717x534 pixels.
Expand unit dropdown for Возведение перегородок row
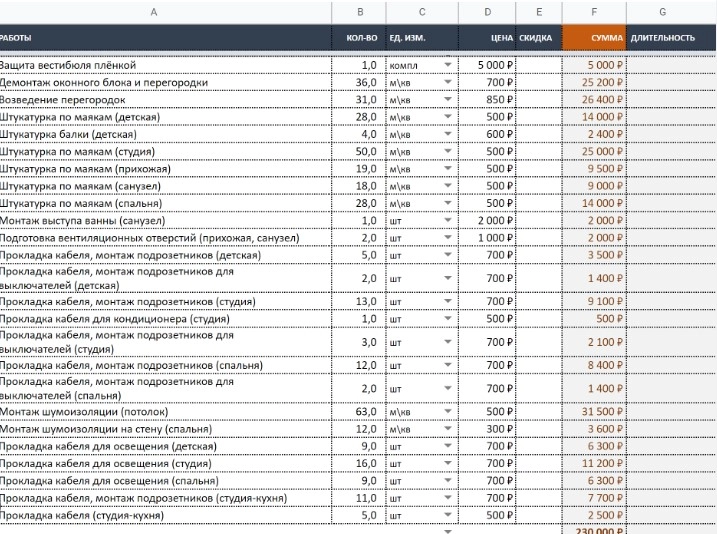click(x=448, y=99)
